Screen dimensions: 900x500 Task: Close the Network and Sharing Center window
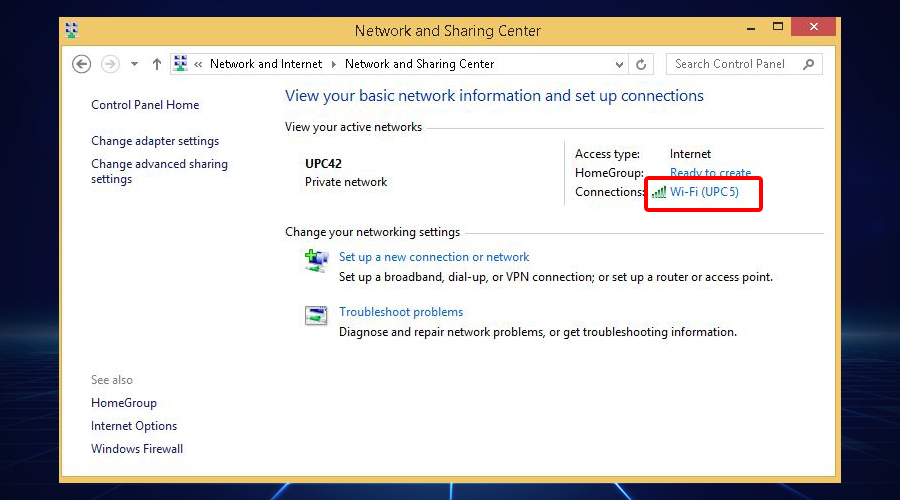point(813,26)
